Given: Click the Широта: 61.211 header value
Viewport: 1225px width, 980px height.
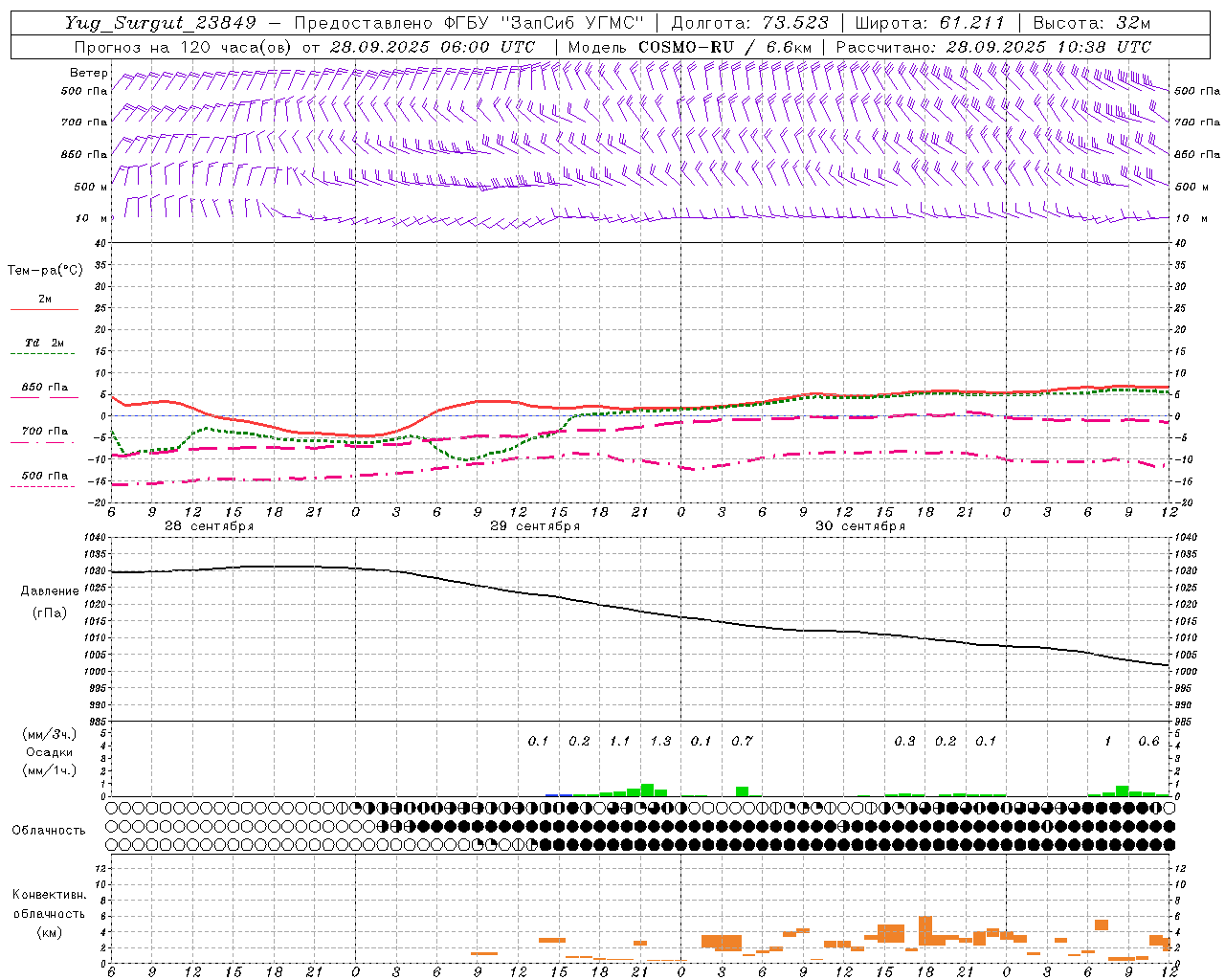Looking at the screenshot, I should (x=929, y=24).
